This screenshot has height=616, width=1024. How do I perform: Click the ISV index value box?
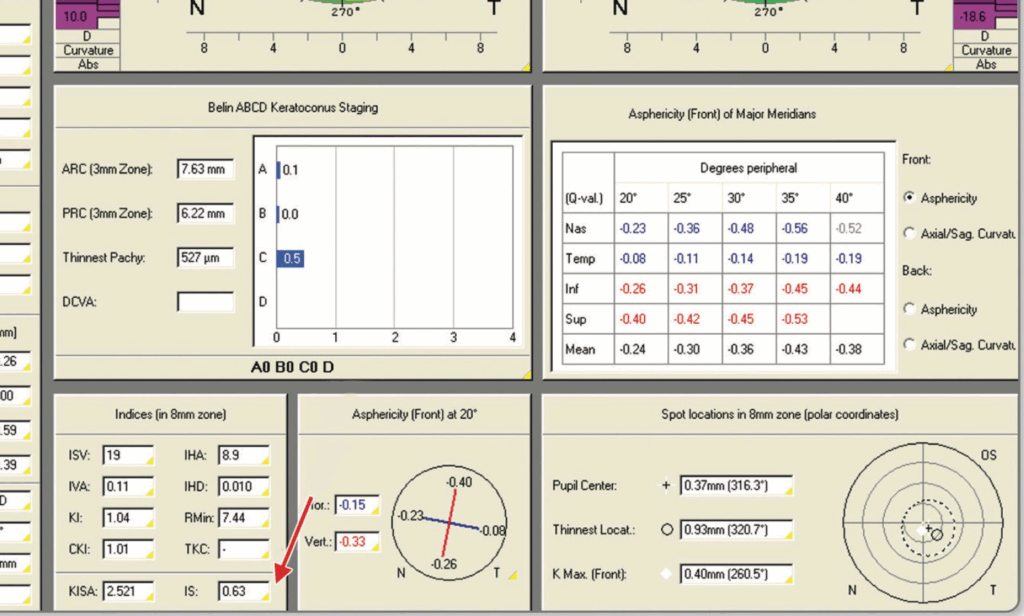(128, 456)
